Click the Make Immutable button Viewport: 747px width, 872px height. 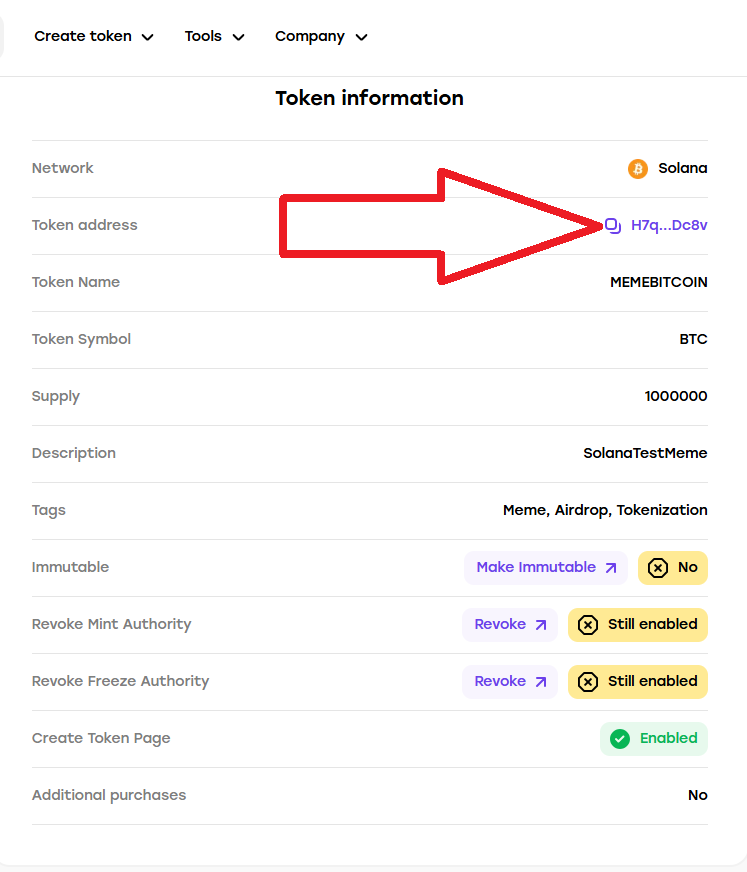tap(546, 568)
